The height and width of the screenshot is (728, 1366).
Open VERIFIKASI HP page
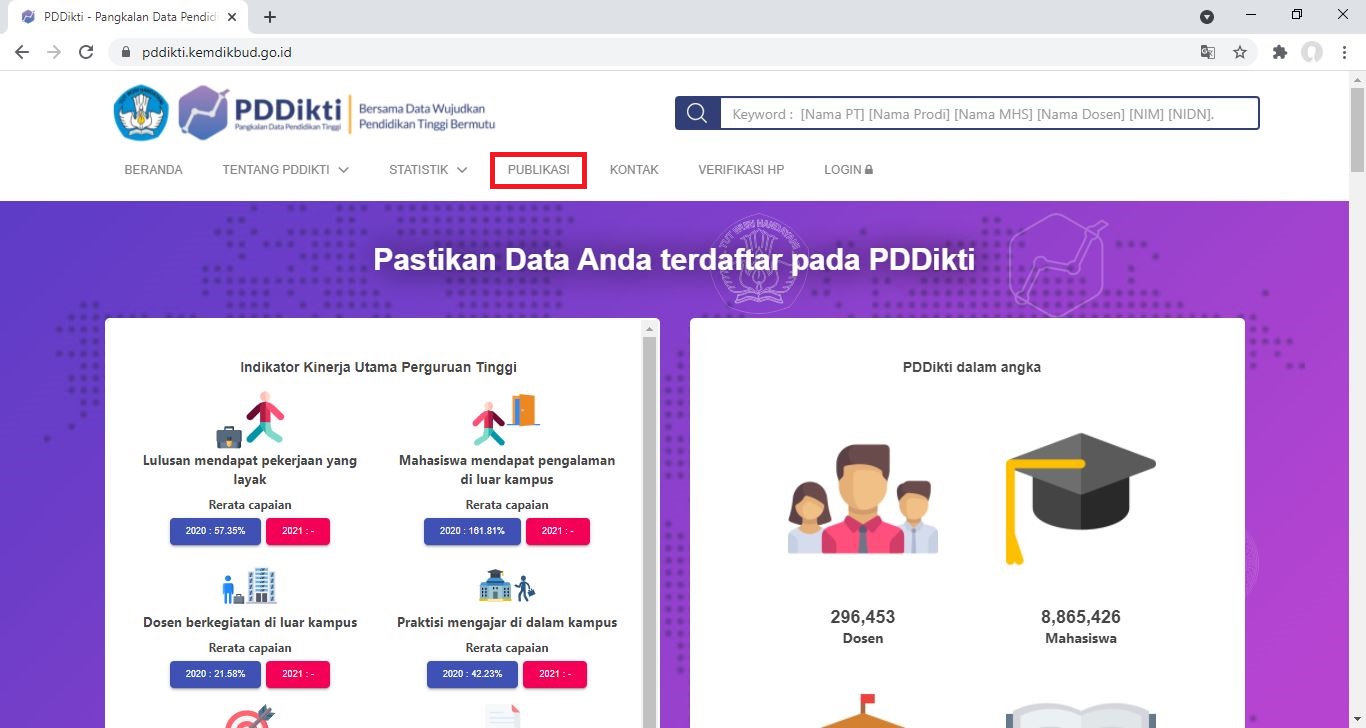[x=741, y=170]
